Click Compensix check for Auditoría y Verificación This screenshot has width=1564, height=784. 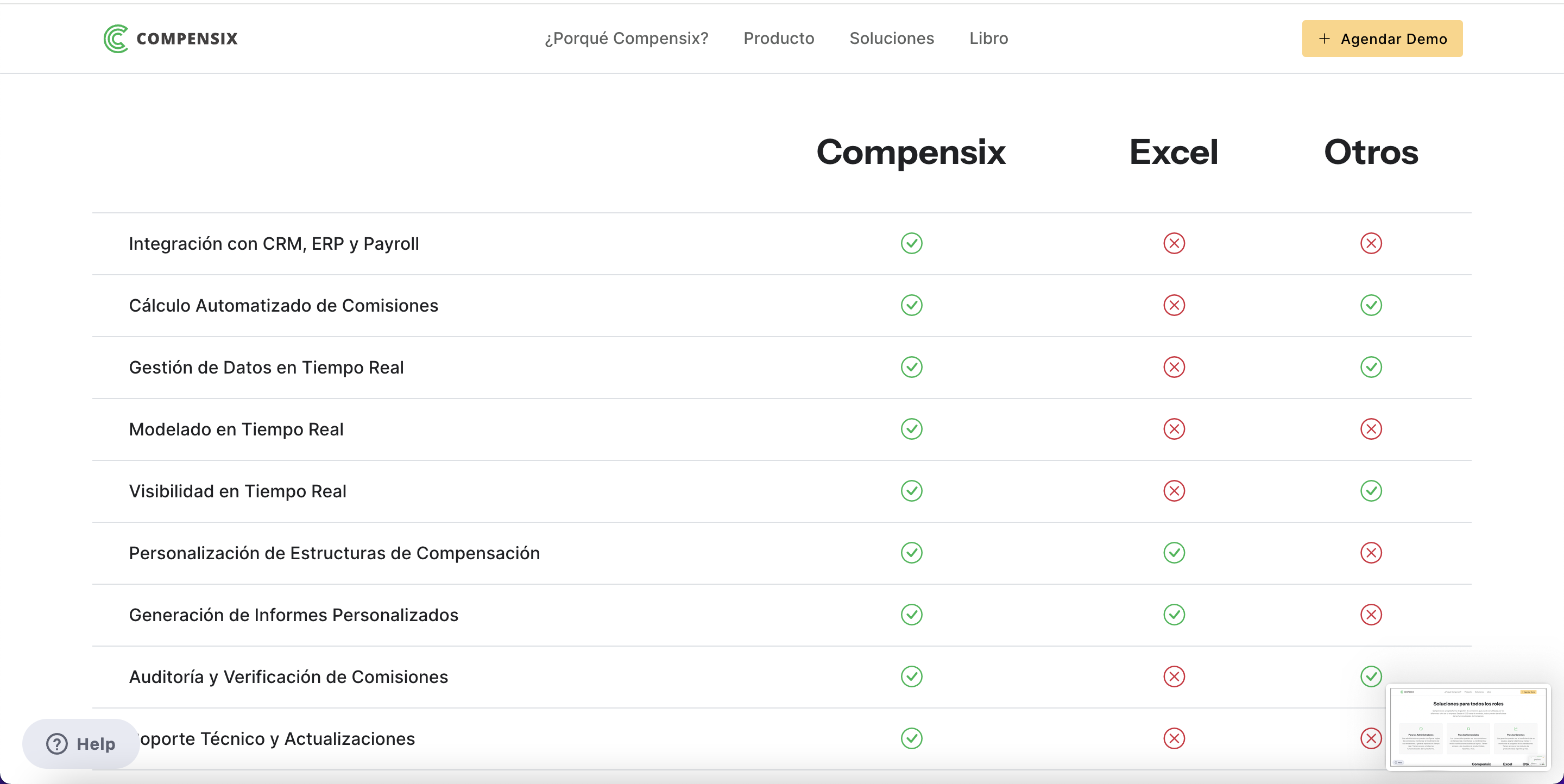tap(911, 676)
